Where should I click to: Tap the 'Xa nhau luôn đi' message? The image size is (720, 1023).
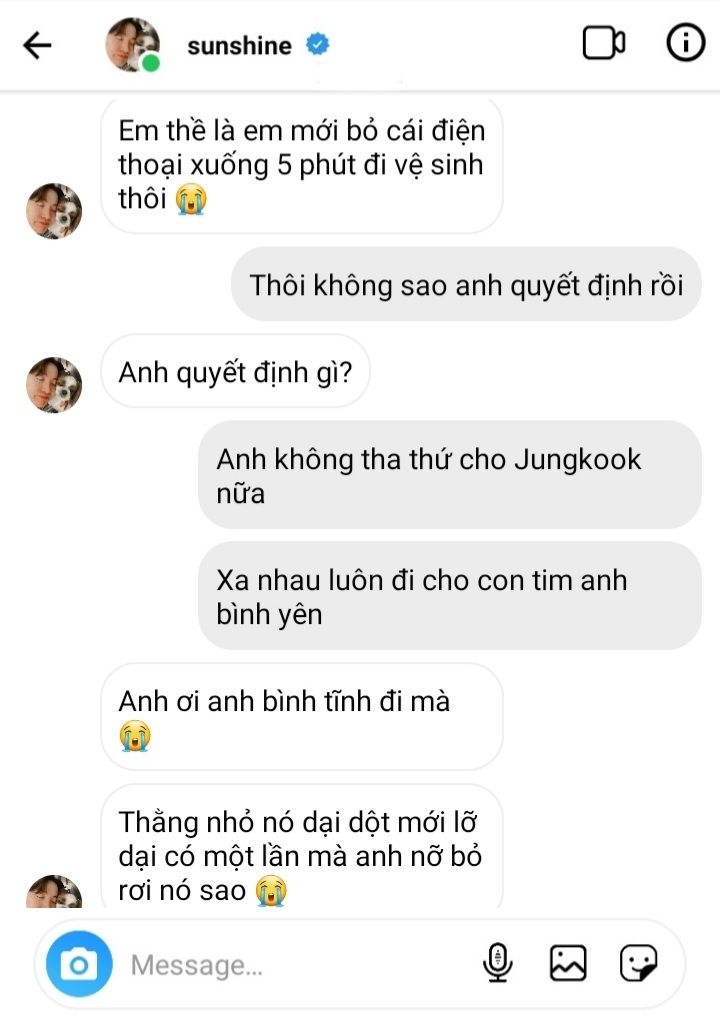[x=449, y=596]
